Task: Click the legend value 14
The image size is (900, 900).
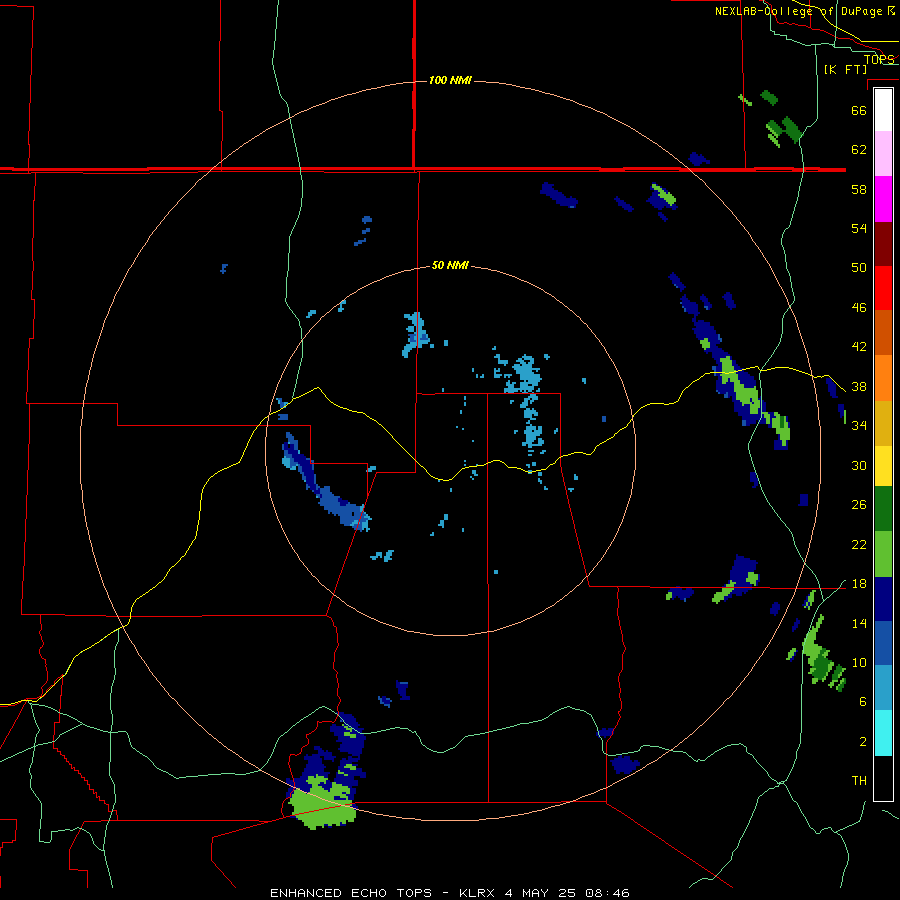Action: pos(859,623)
